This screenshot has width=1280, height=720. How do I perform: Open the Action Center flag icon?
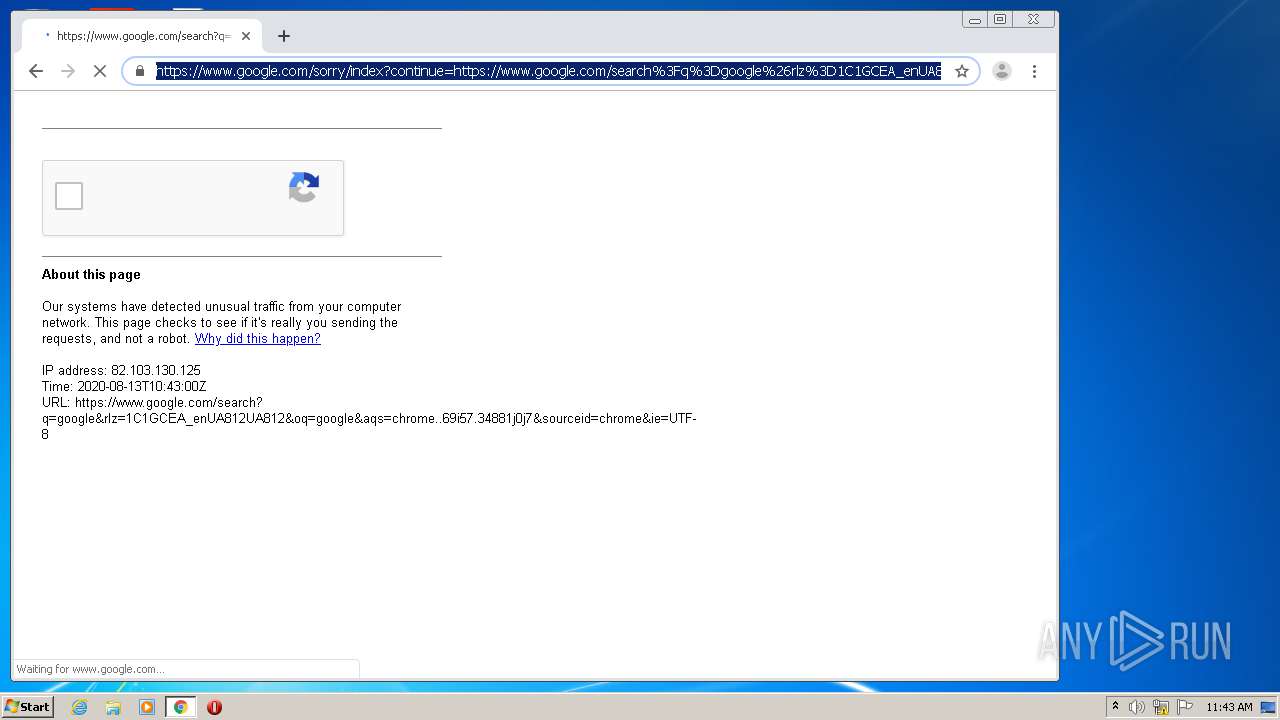(x=1185, y=707)
